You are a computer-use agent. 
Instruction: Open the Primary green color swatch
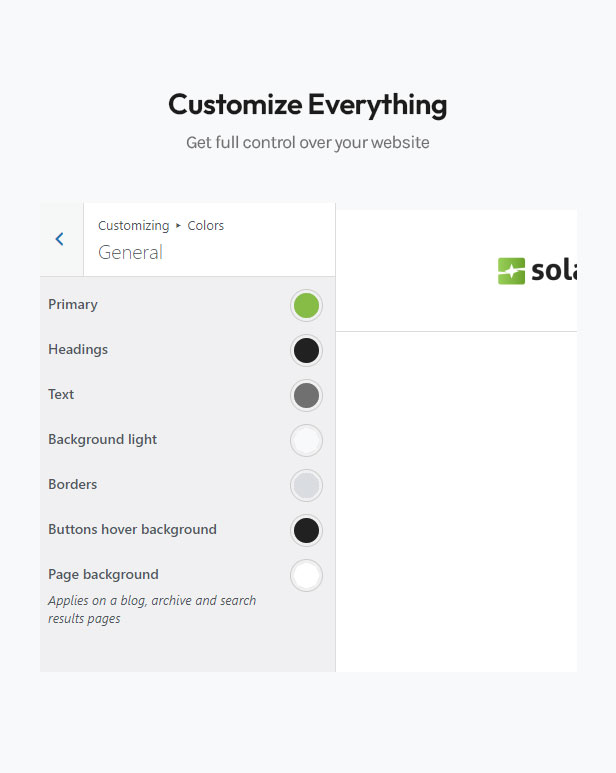point(306,305)
